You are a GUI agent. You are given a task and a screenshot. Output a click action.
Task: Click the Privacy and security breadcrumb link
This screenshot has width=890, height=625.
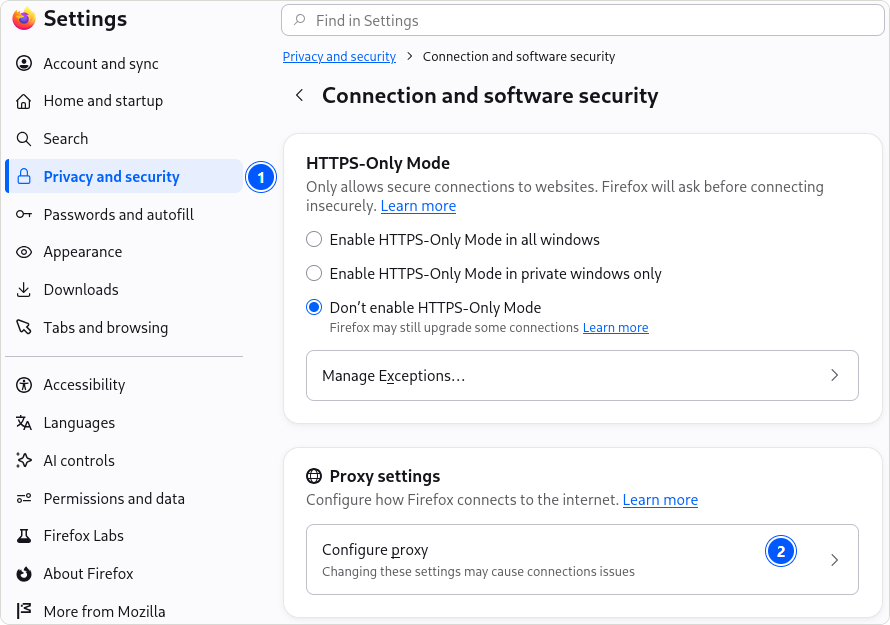[339, 56]
